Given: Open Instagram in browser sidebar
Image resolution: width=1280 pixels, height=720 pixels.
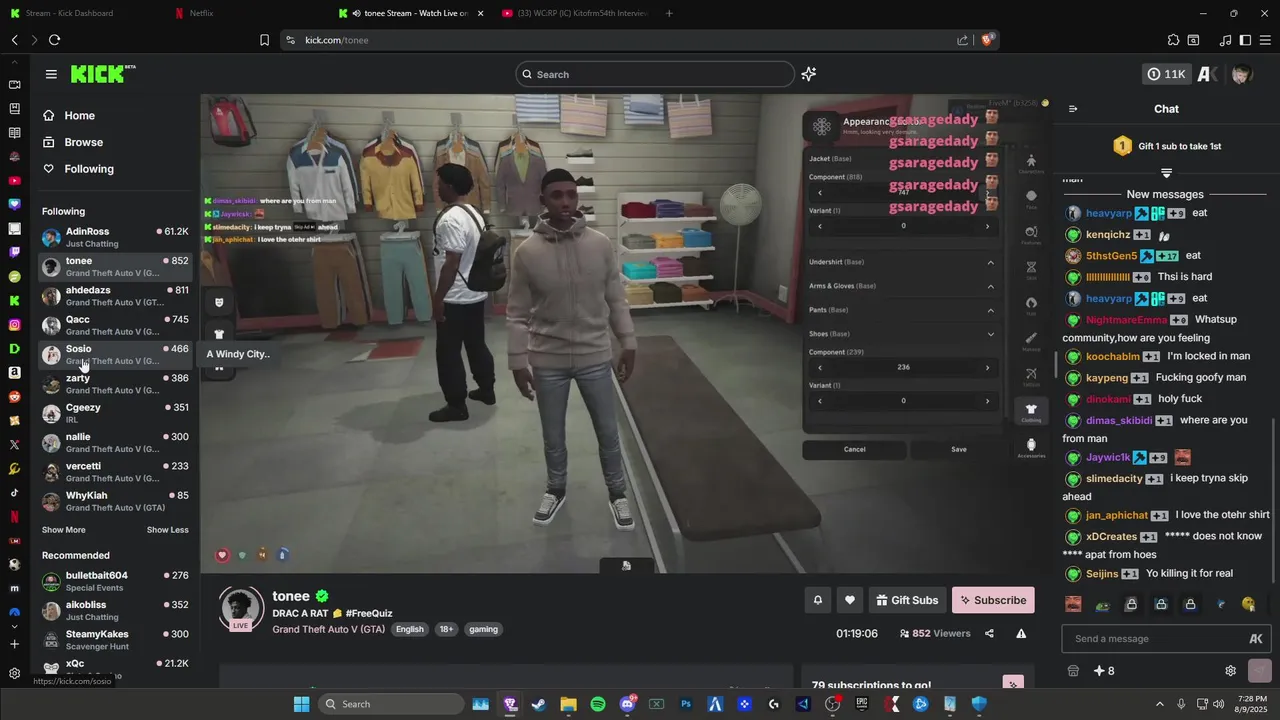Looking at the screenshot, I should point(14,325).
